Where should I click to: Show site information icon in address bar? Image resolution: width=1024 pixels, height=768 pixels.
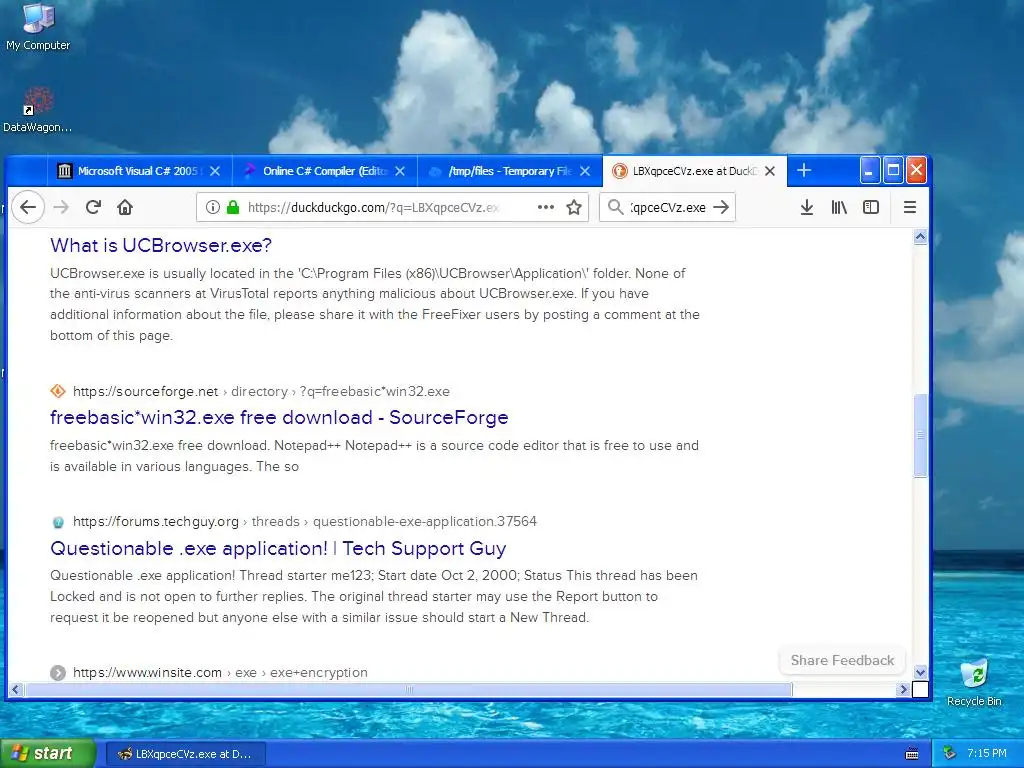pyautogui.click(x=212, y=208)
